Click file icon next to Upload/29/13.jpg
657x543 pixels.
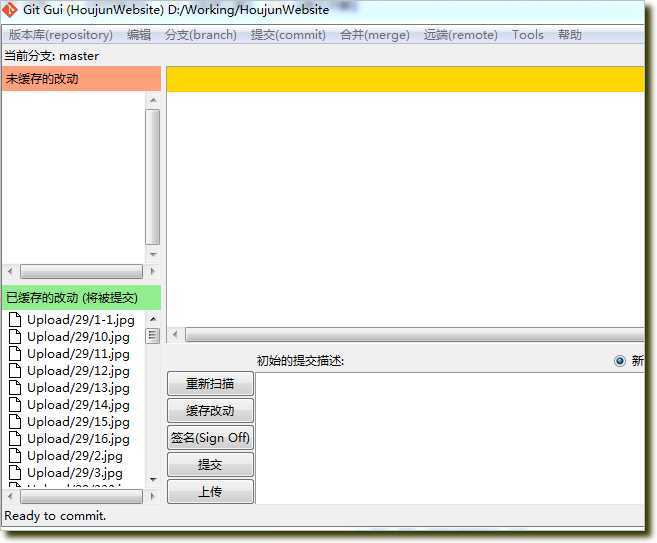click(15, 388)
